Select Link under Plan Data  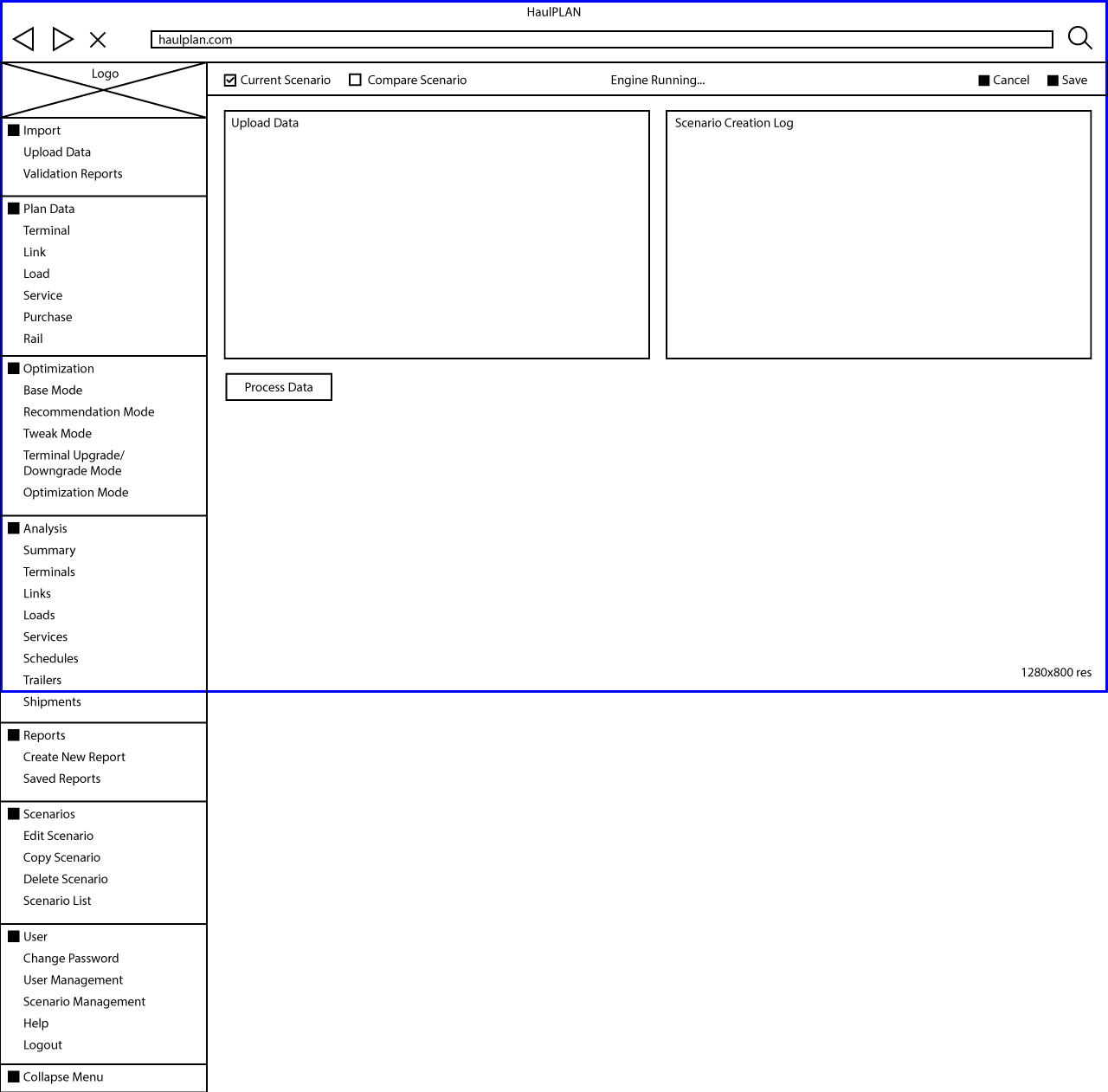pyautogui.click(x=35, y=252)
